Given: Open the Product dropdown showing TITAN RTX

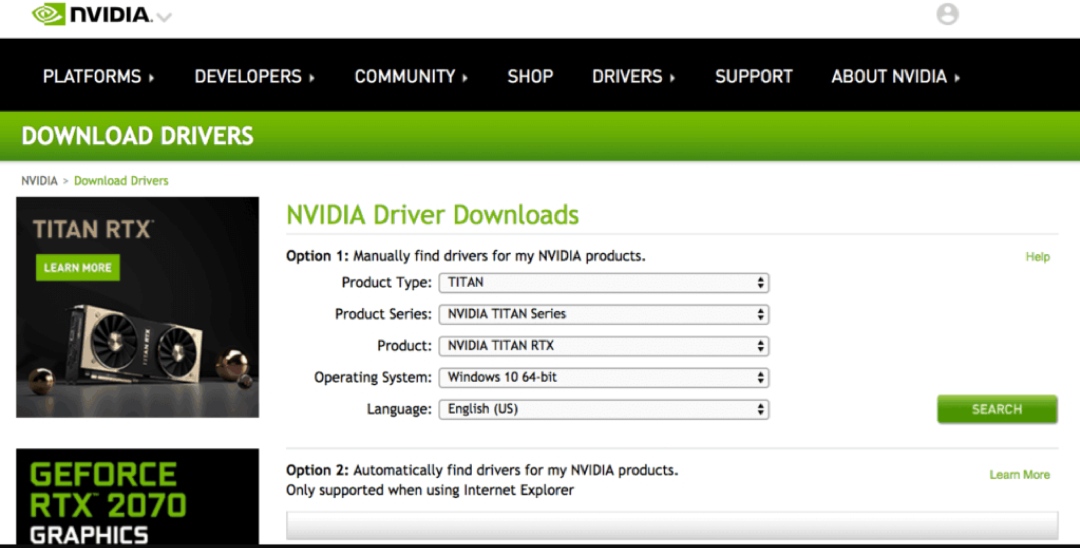Looking at the screenshot, I should [604, 346].
